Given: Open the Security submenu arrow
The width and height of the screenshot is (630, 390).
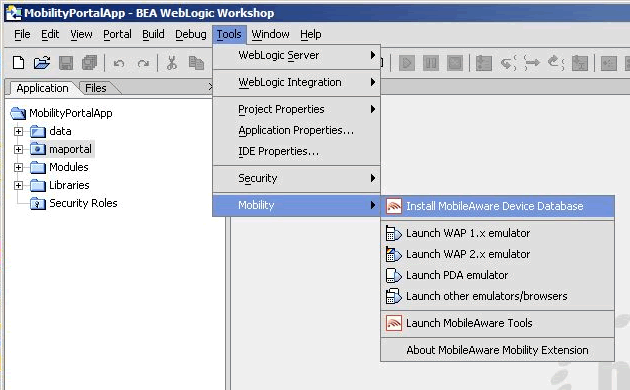Looking at the screenshot, I should [373, 178].
